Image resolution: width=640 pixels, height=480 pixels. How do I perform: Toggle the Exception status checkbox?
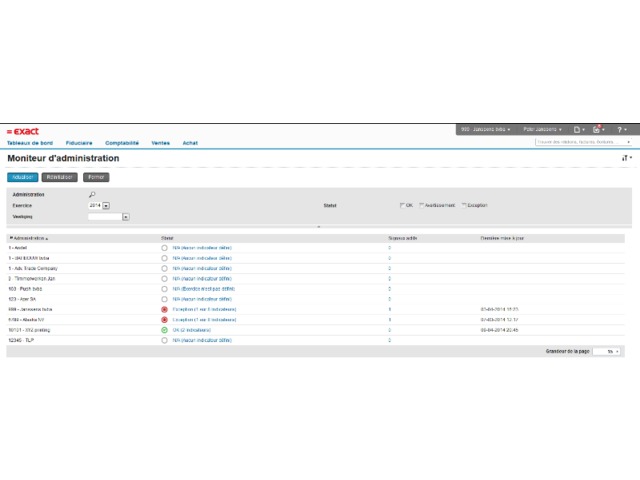click(x=464, y=205)
